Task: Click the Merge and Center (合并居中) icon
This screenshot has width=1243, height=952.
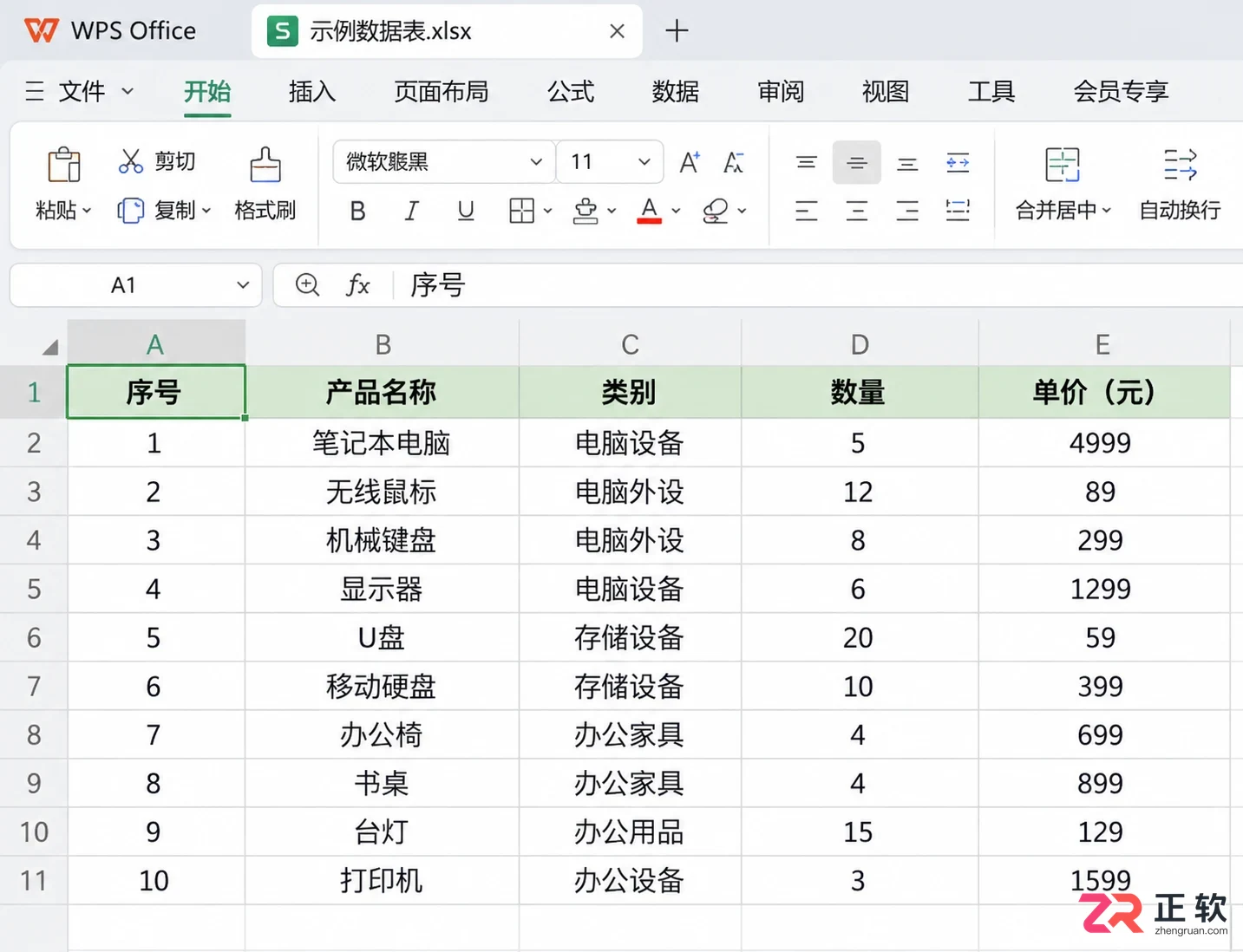Action: [x=1063, y=164]
